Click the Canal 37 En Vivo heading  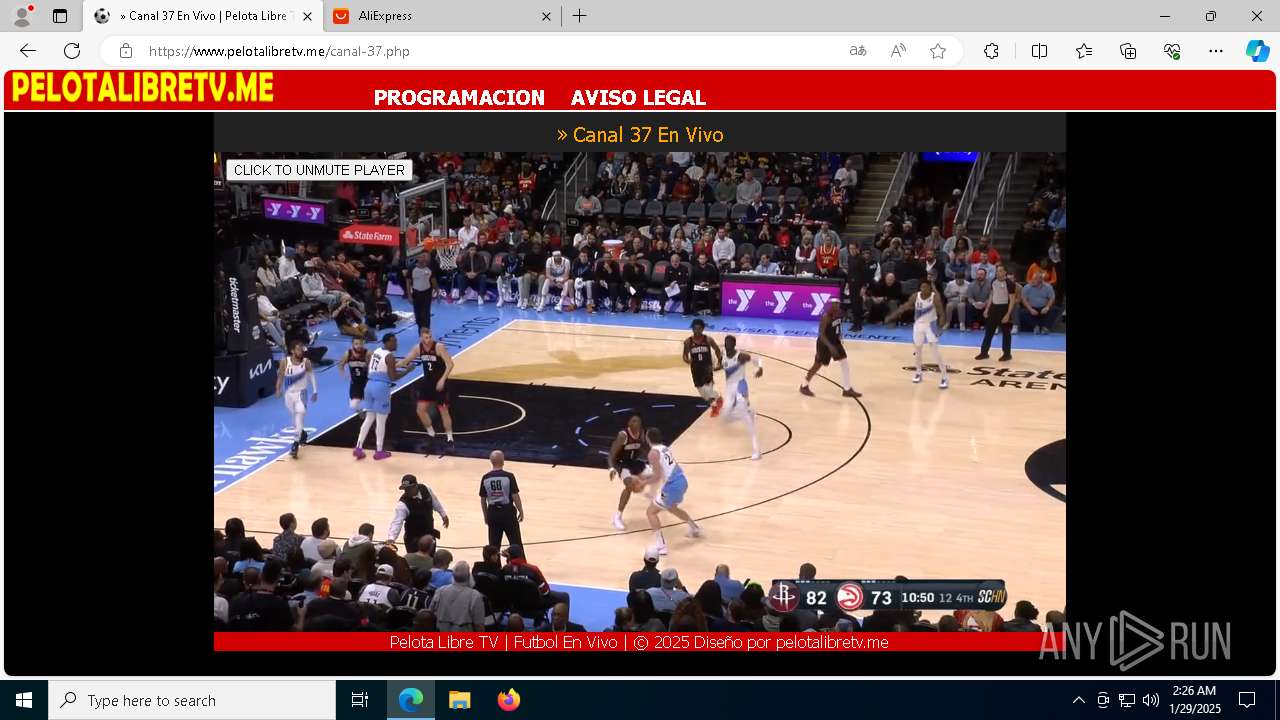click(x=640, y=135)
